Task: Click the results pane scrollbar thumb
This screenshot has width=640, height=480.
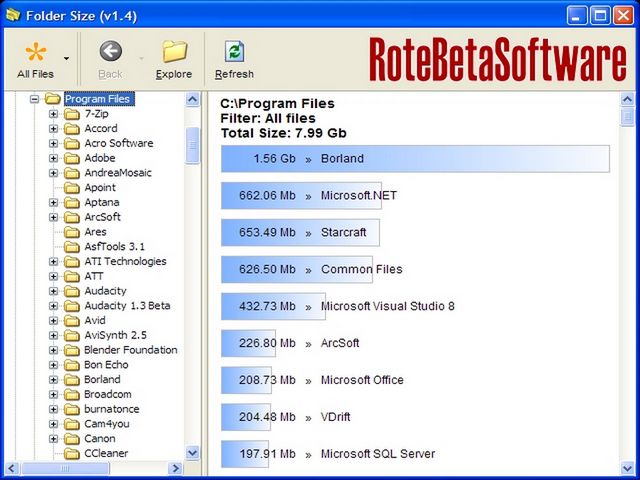Action: tap(627, 117)
